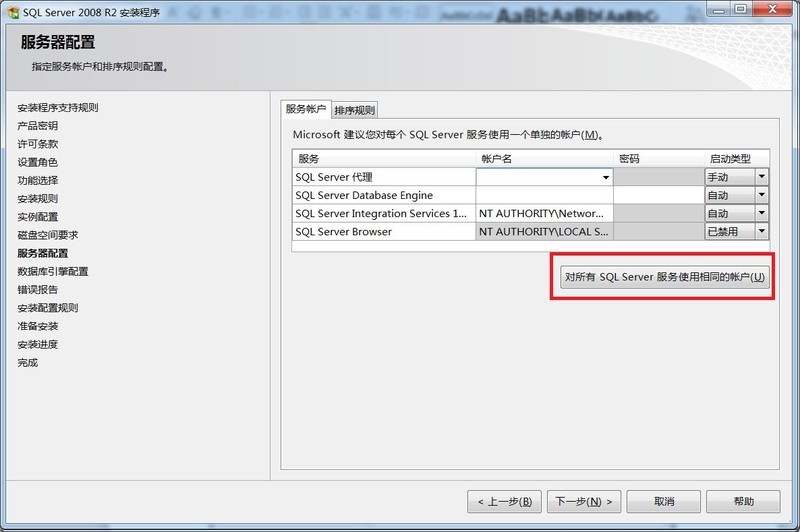The image size is (800, 532).
Task: Close the SQL Server setup window
Action: (x=773, y=9)
